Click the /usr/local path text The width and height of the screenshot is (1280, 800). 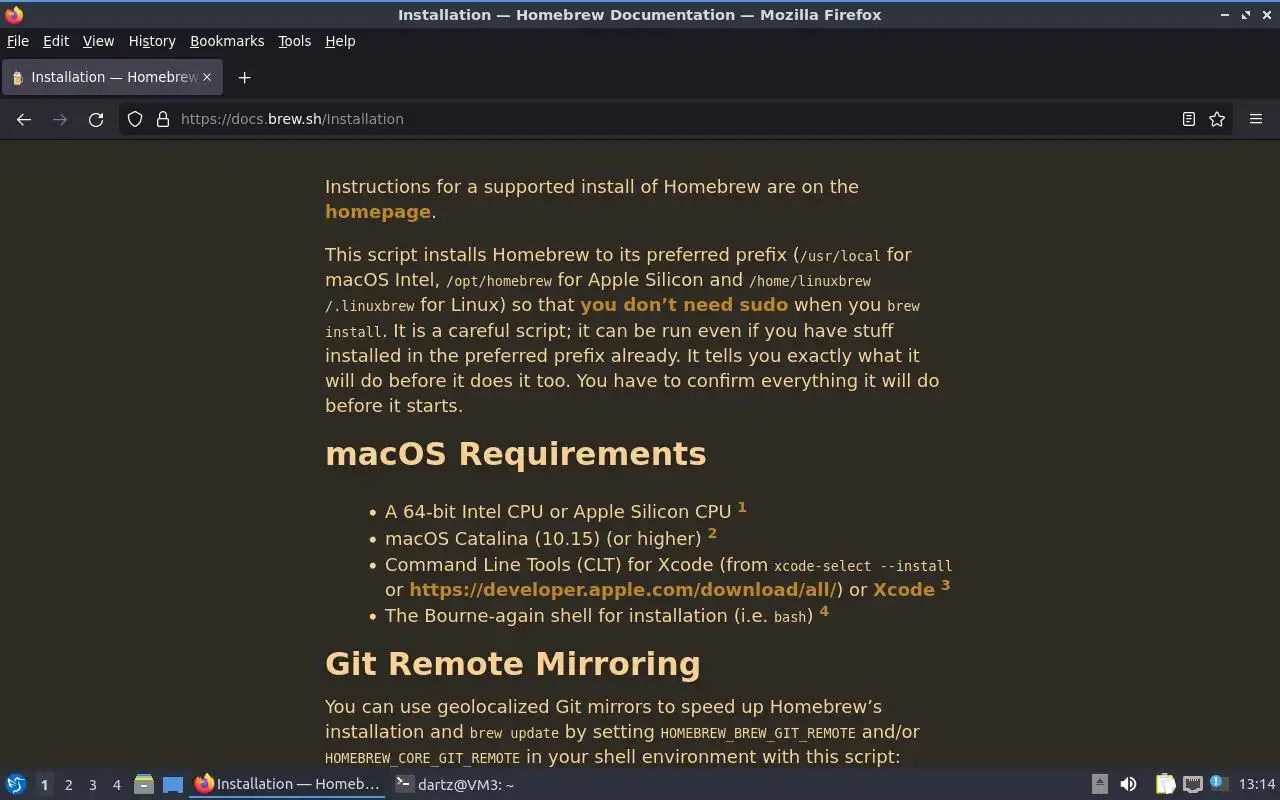[x=840, y=256]
